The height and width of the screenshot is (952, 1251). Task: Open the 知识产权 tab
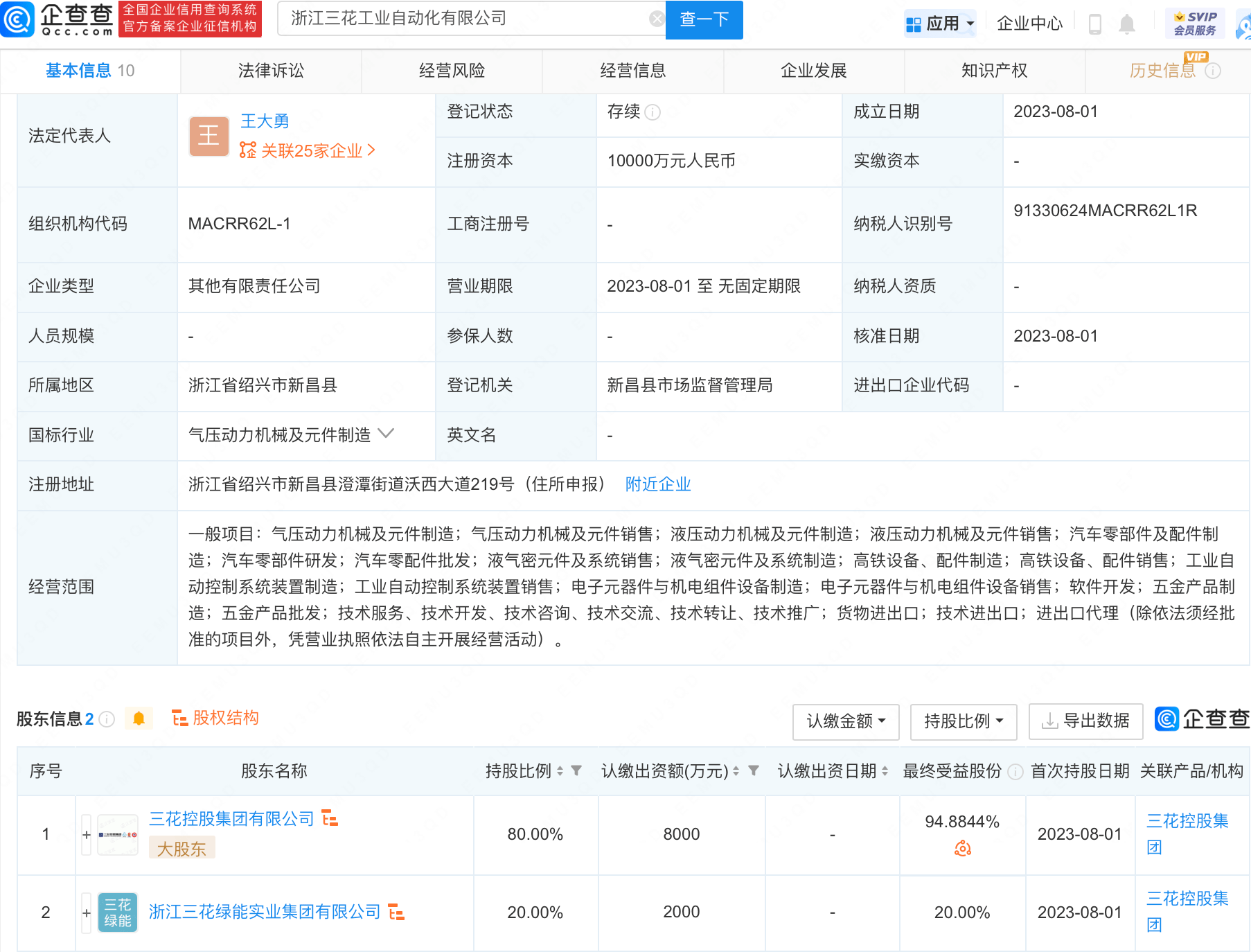994,71
